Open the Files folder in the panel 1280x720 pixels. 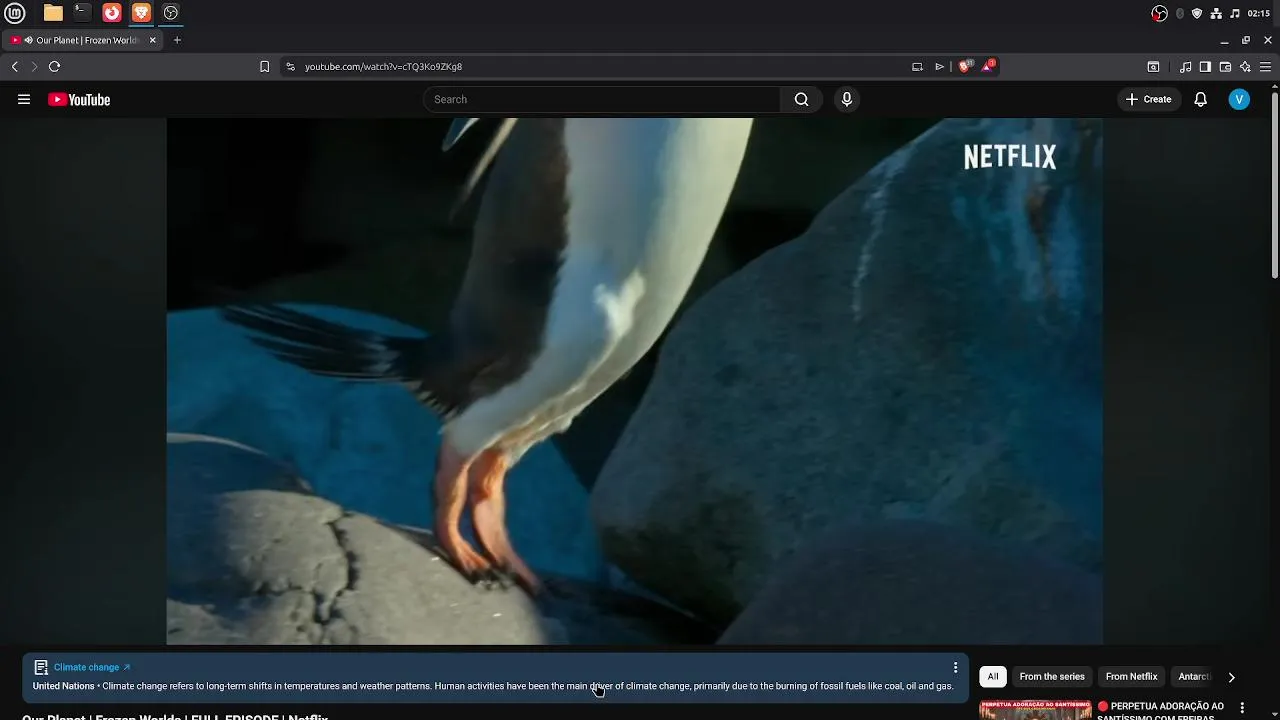[x=53, y=13]
